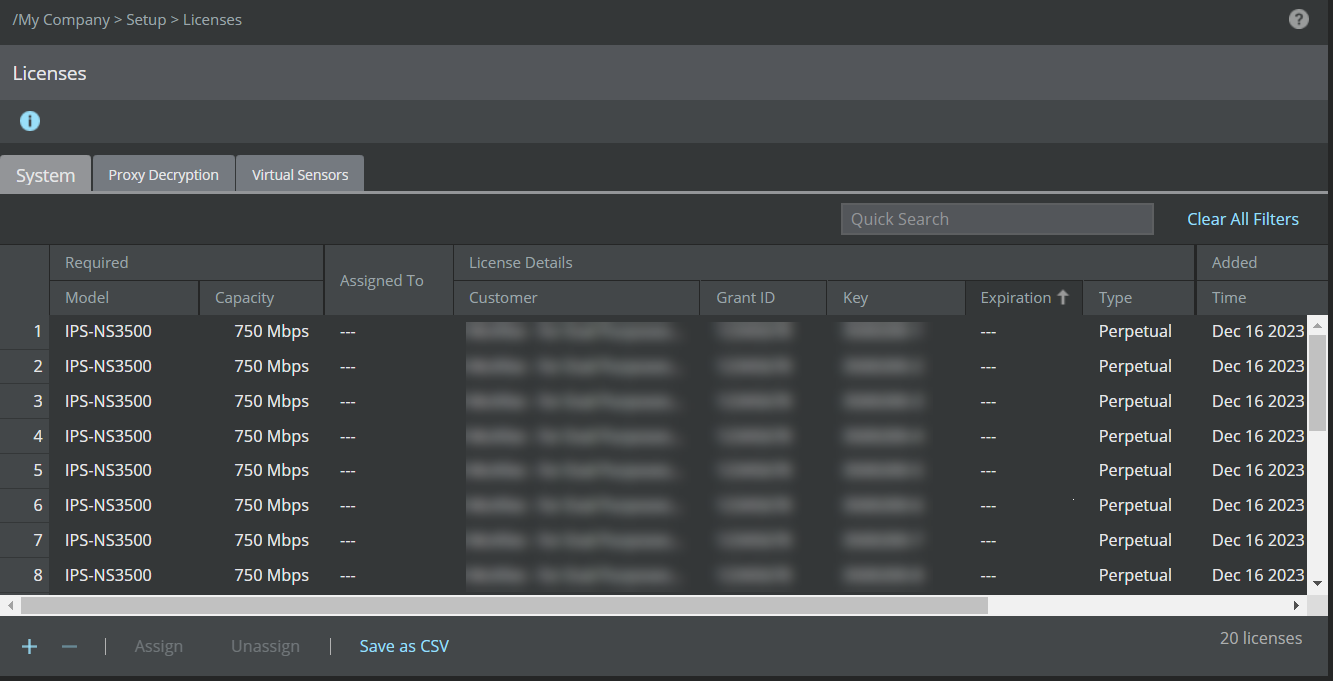This screenshot has height=681, width=1333.
Task: Click the vertical scrollbar up arrow
Action: [1317, 325]
